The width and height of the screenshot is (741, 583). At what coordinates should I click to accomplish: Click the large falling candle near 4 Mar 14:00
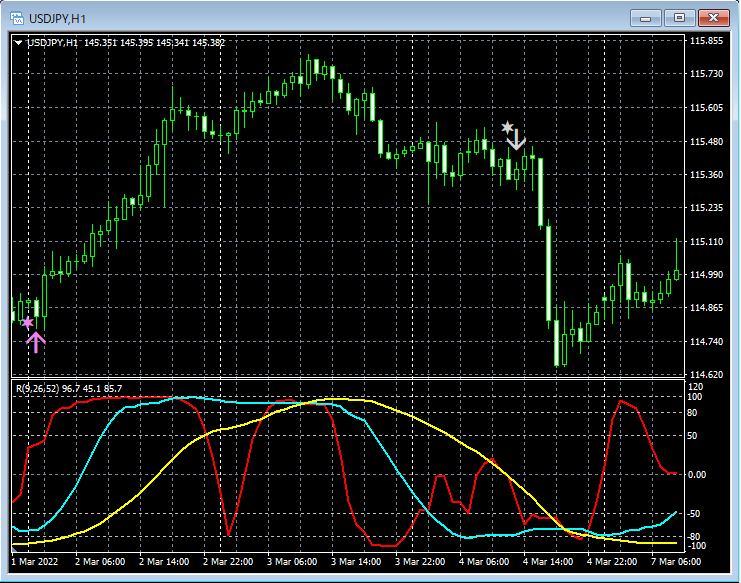(548, 274)
